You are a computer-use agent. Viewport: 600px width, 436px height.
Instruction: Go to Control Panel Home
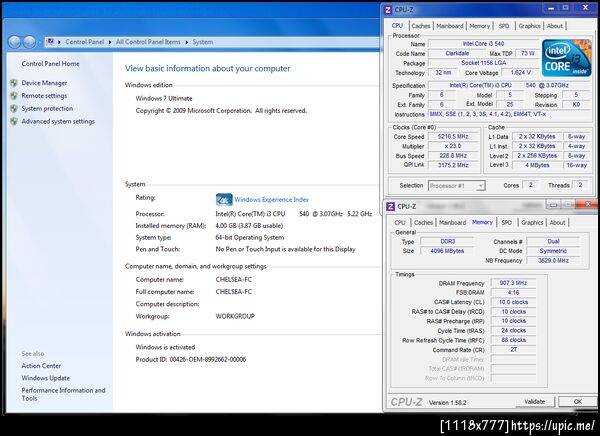click(x=51, y=64)
